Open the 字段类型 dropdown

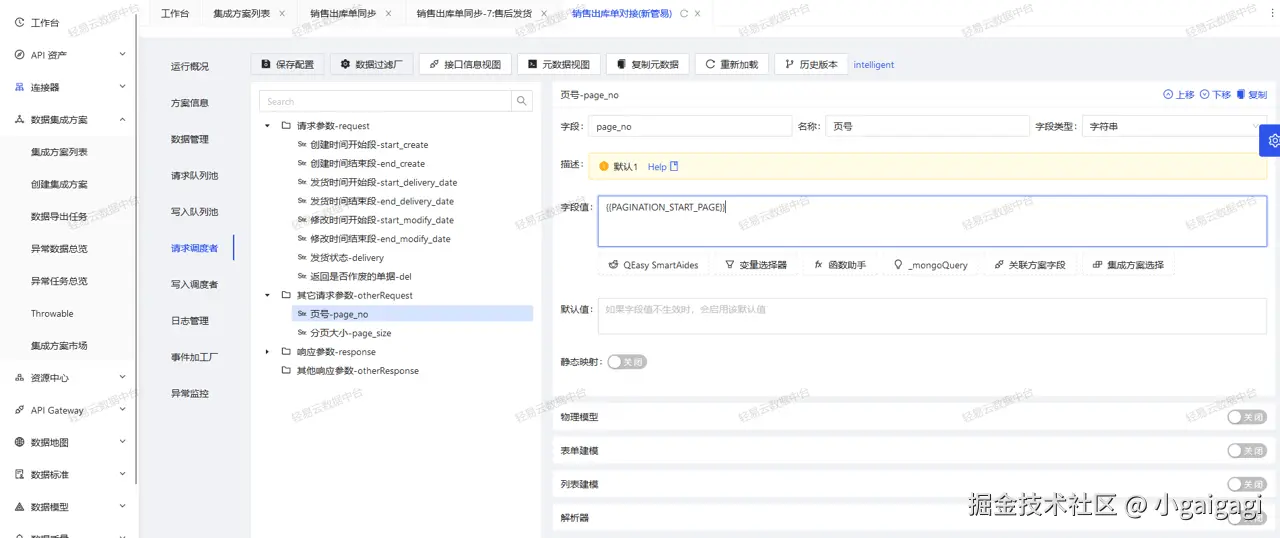tap(1174, 127)
